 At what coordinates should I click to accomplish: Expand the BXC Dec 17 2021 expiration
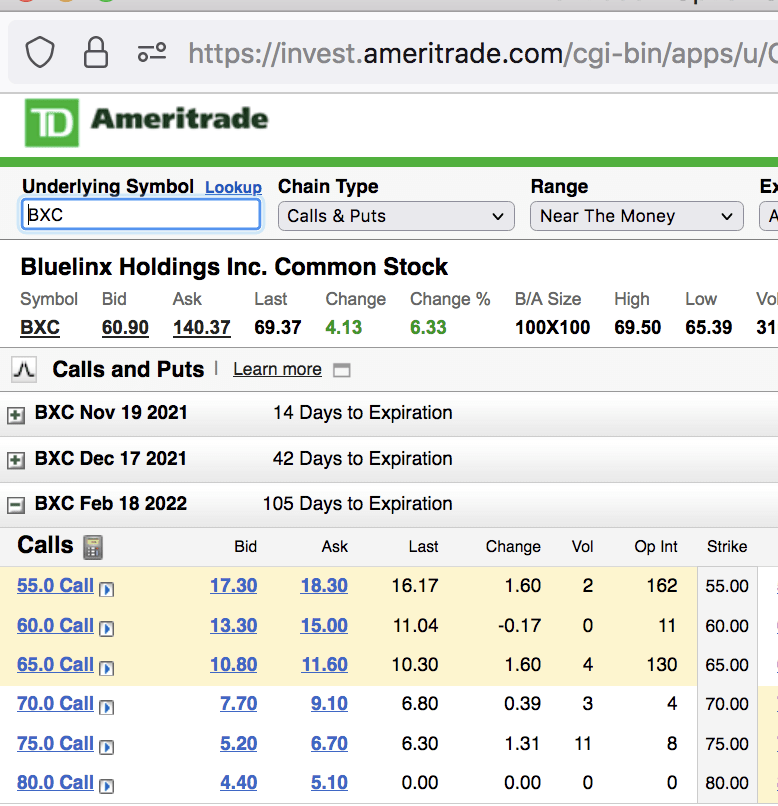[16, 460]
